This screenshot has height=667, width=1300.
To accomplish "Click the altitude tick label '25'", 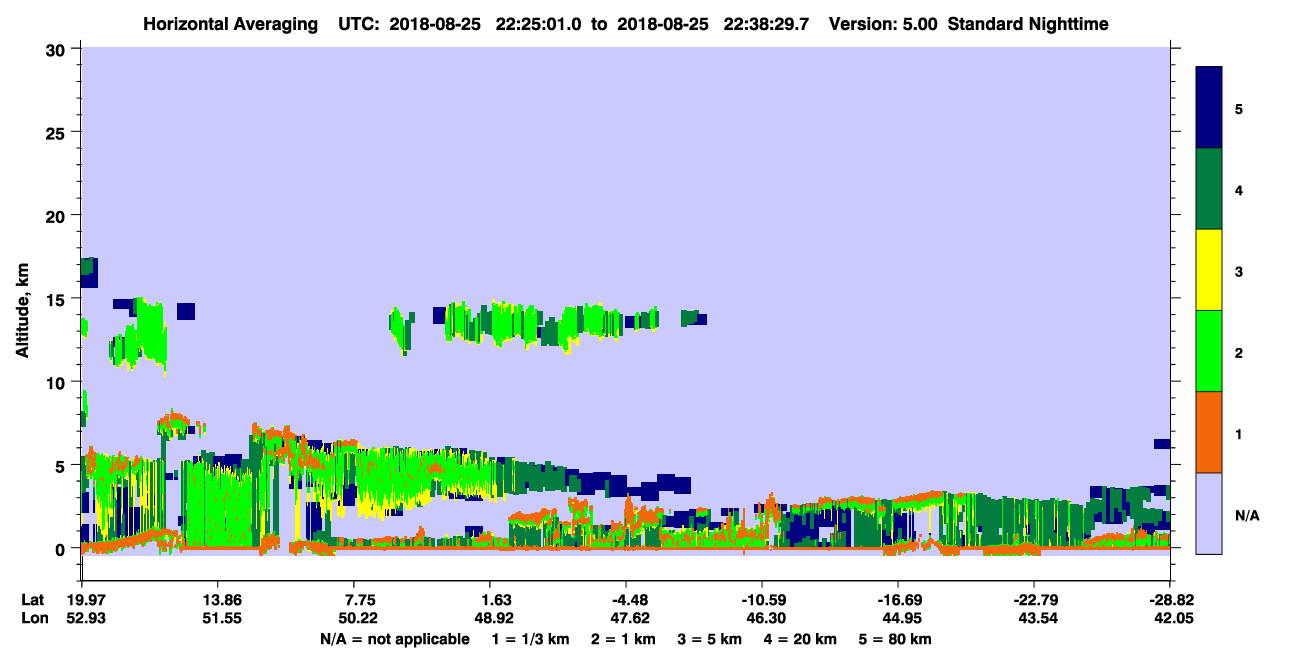I will [58, 132].
